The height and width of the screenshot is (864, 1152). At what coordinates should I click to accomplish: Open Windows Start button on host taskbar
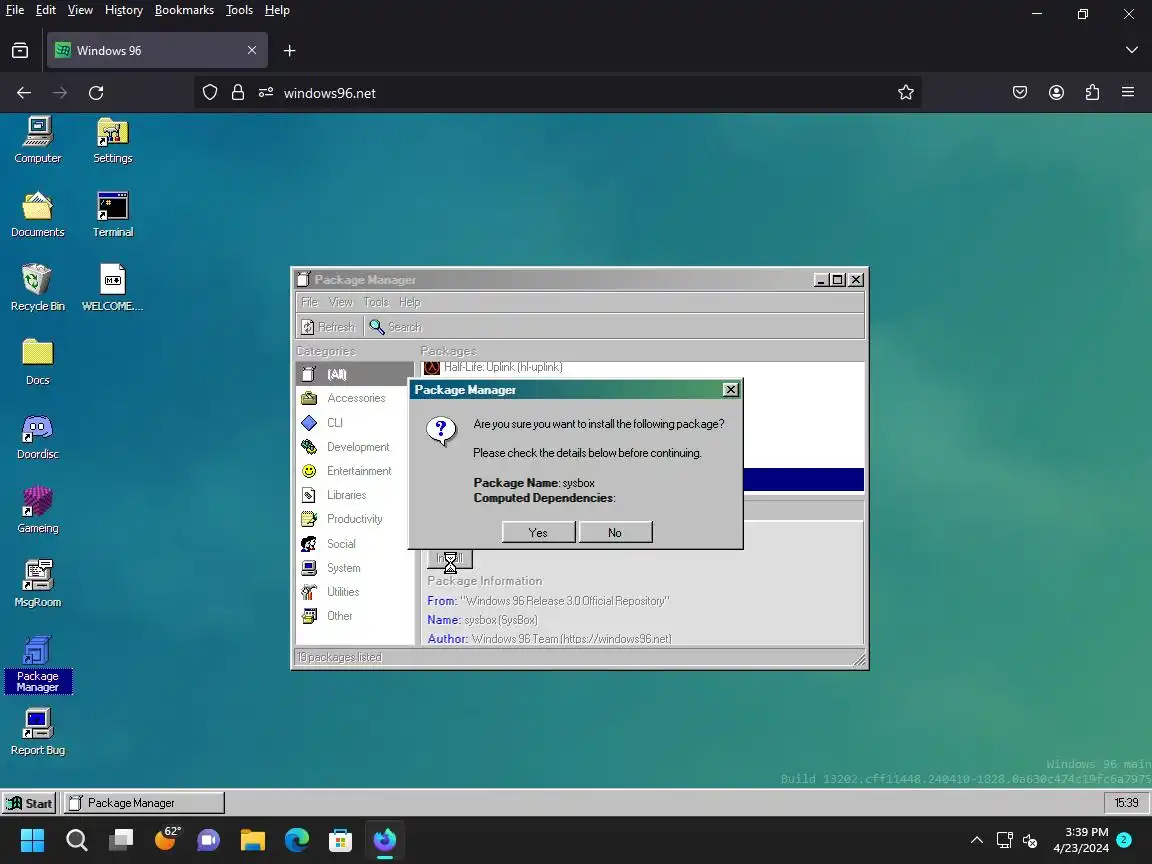tap(32, 840)
